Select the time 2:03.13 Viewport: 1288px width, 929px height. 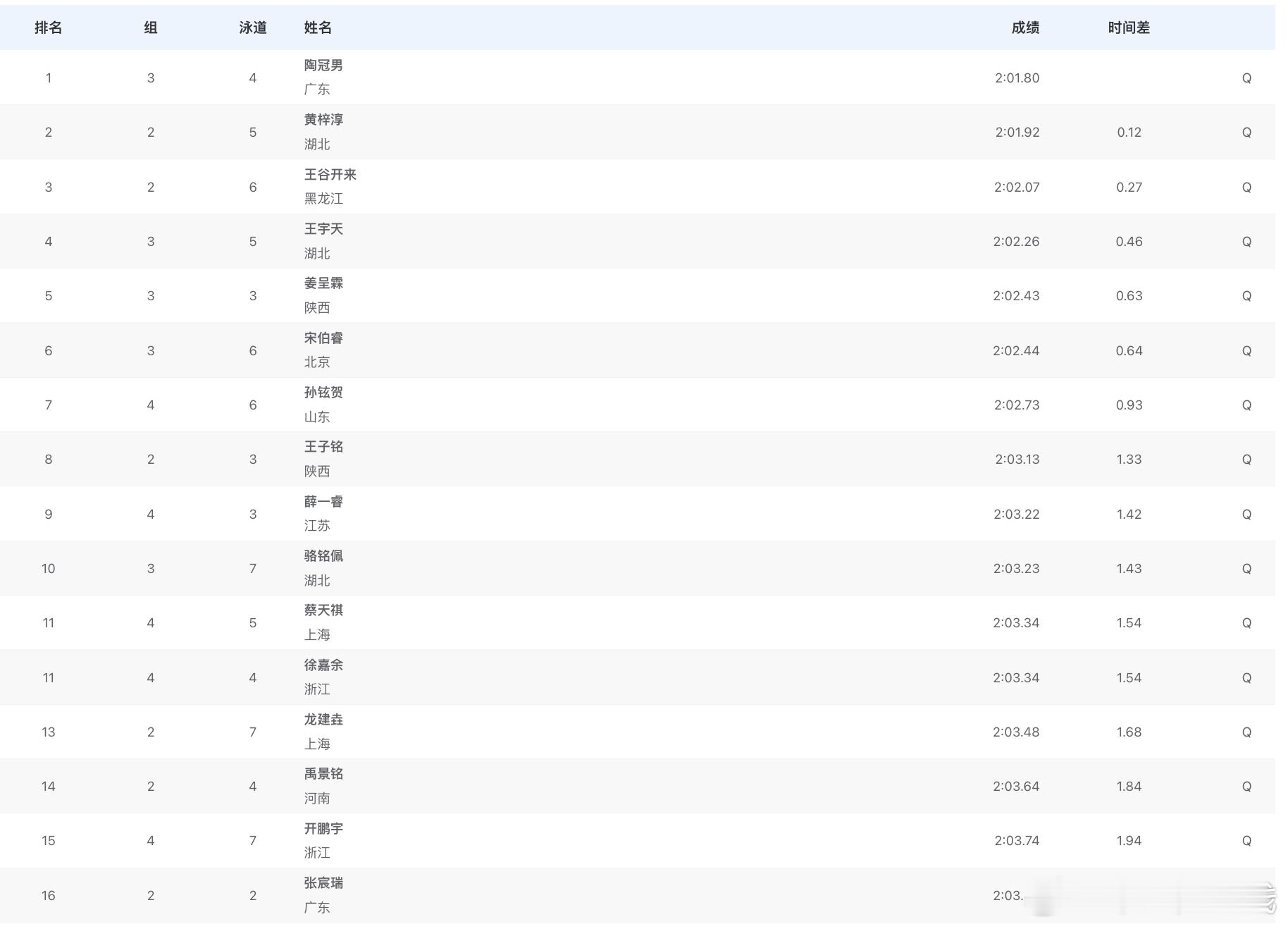click(1017, 460)
